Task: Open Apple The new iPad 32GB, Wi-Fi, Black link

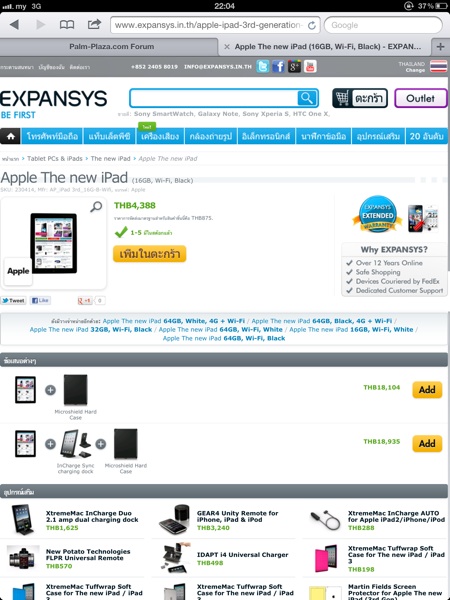Action: pyautogui.click(x=91, y=329)
